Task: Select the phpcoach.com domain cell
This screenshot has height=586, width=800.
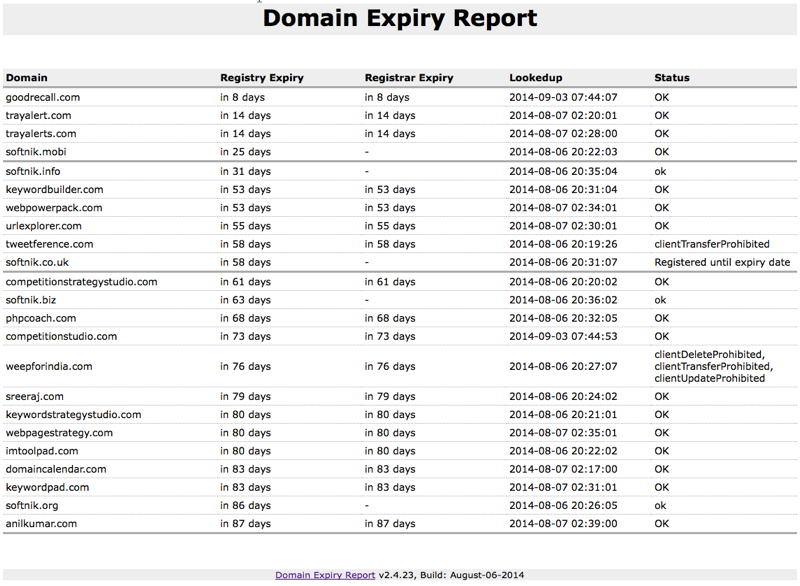Action: [x=41, y=318]
